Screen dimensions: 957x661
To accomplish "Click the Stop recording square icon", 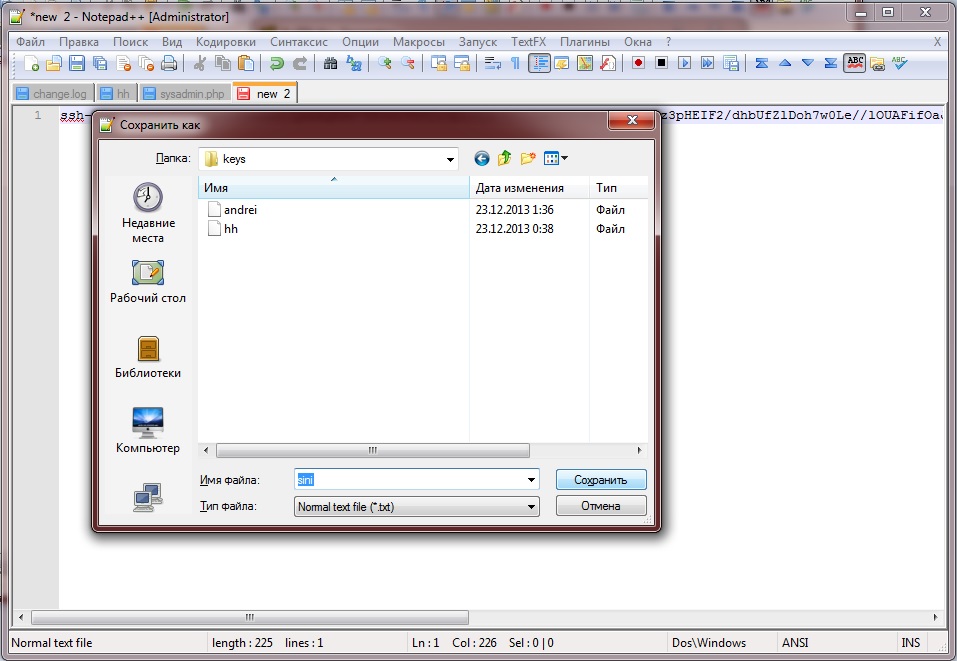I will 662,63.
